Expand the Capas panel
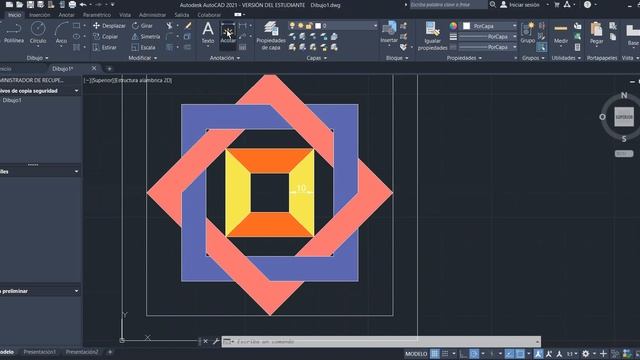Viewport: 640px width, 360px height. coord(317,58)
